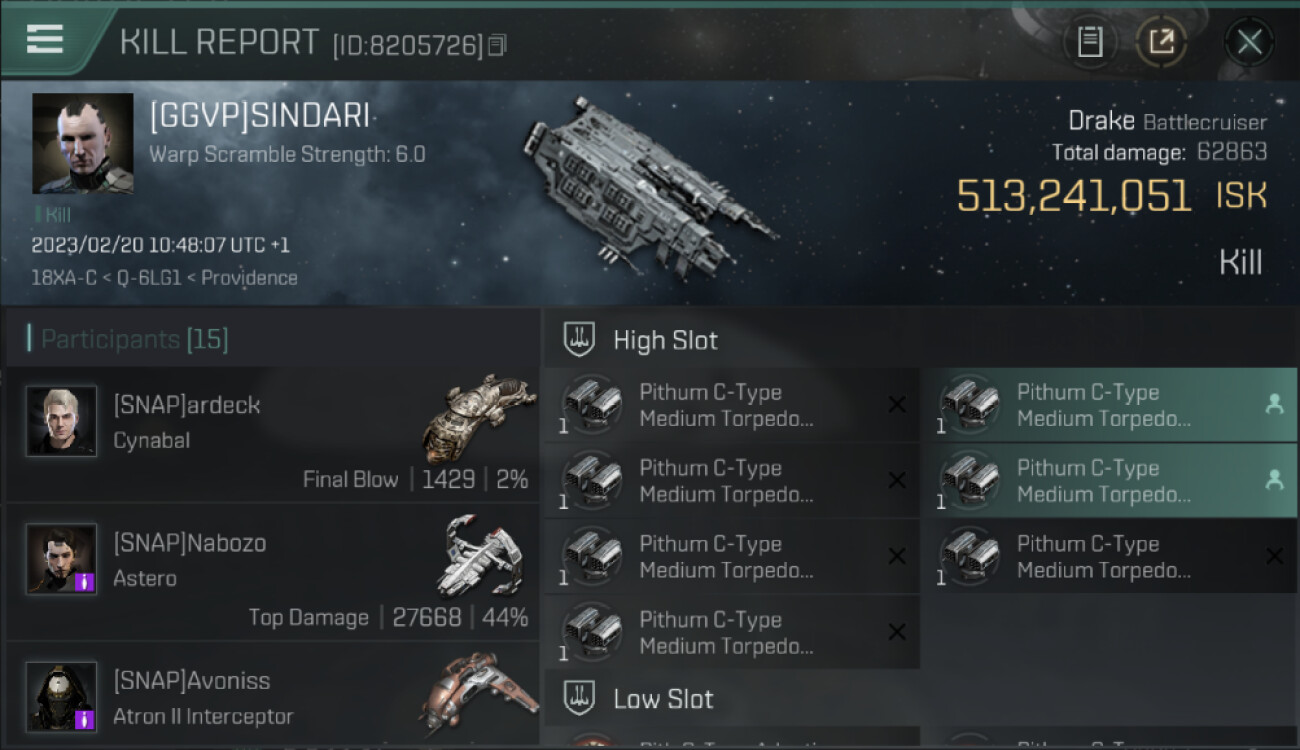Screen dimensions: 1300x750
Task: Share the kill report externally
Action: (x=1161, y=42)
